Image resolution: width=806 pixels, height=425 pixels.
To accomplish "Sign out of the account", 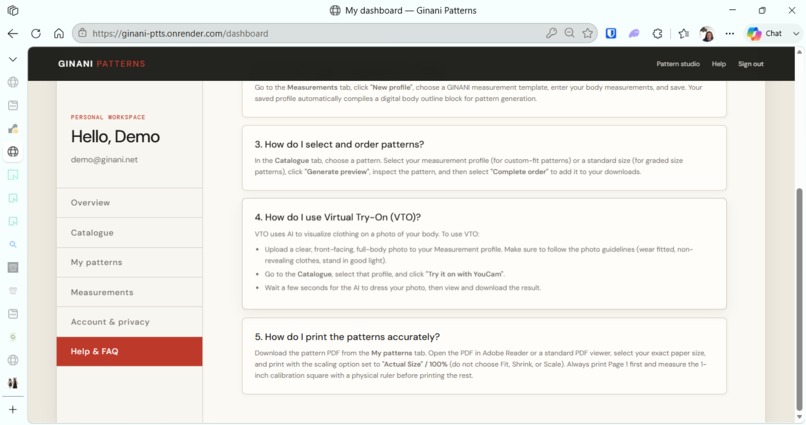I will coord(750,64).
